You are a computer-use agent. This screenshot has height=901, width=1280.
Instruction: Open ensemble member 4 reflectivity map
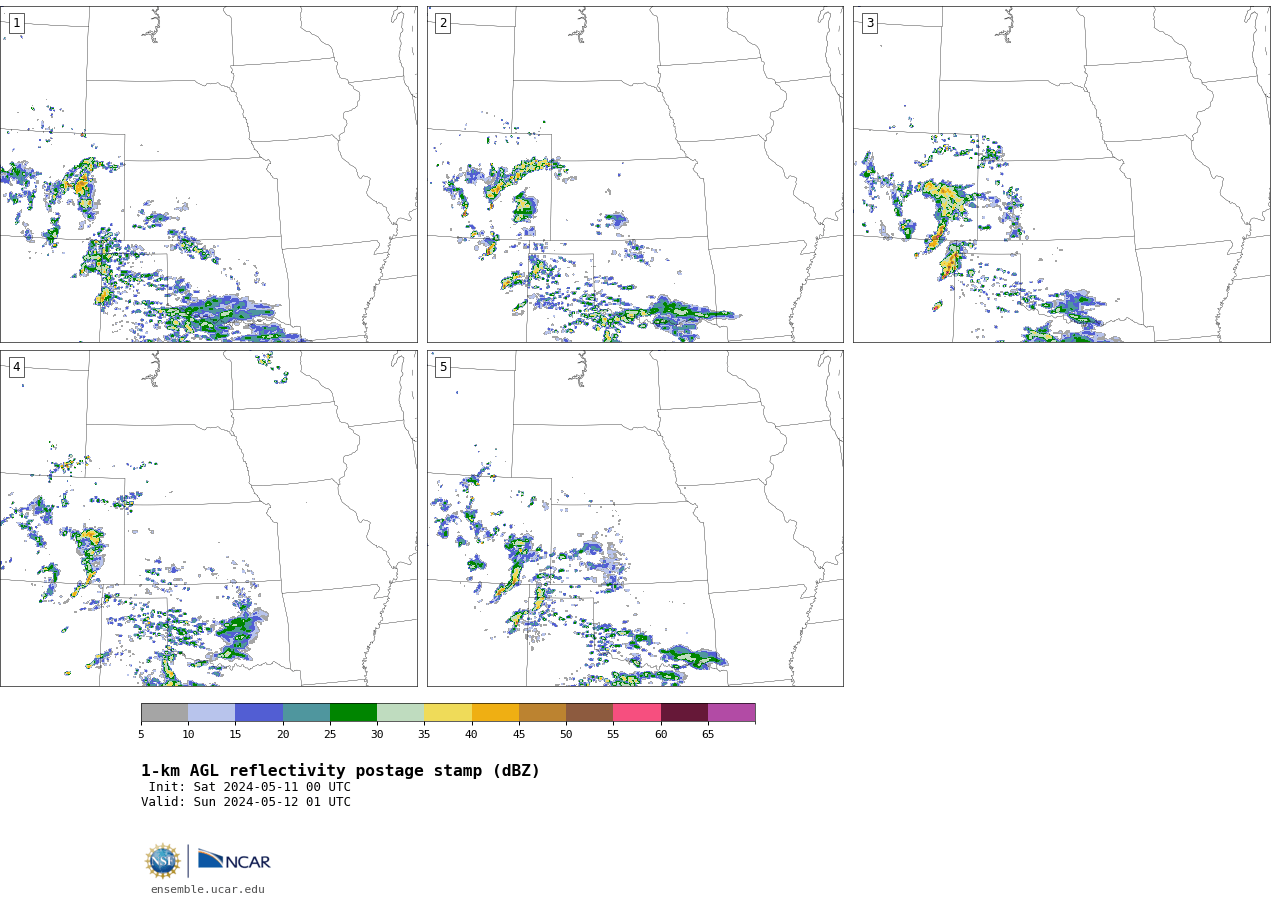(x=208, y=518)
